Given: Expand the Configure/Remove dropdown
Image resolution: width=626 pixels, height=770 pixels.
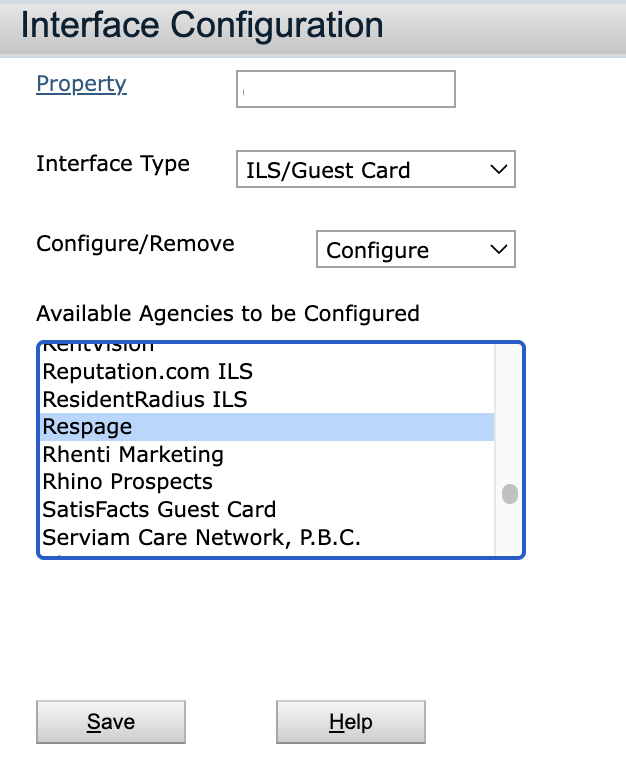Looking at the screenshot, I should [x=415, y=250].
